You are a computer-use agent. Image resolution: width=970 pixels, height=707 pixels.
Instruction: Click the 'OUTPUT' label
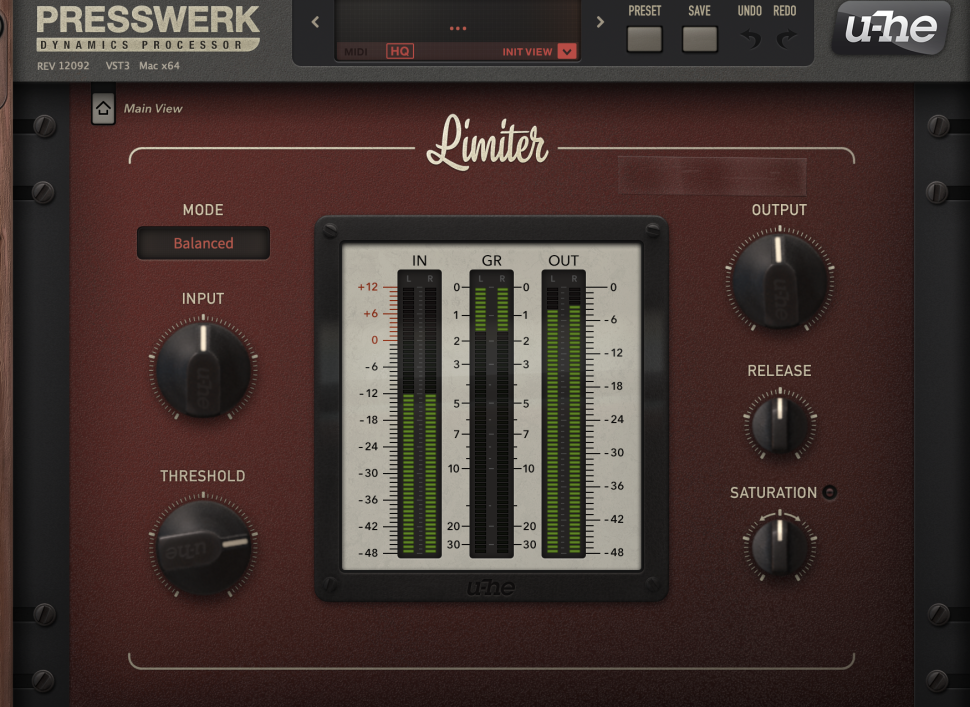(x=779, y=210)
